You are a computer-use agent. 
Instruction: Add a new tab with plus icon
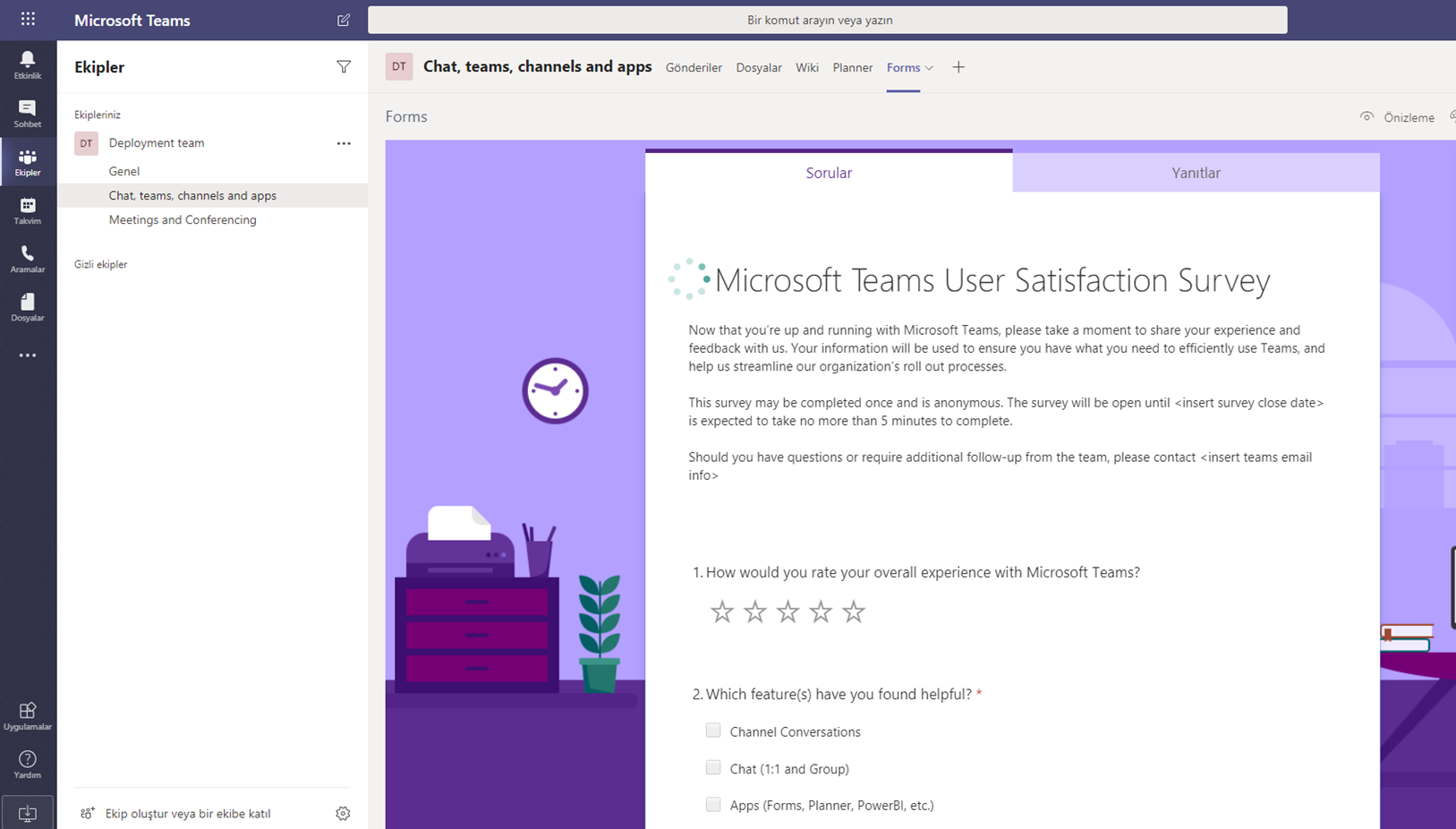pos(958,67)
